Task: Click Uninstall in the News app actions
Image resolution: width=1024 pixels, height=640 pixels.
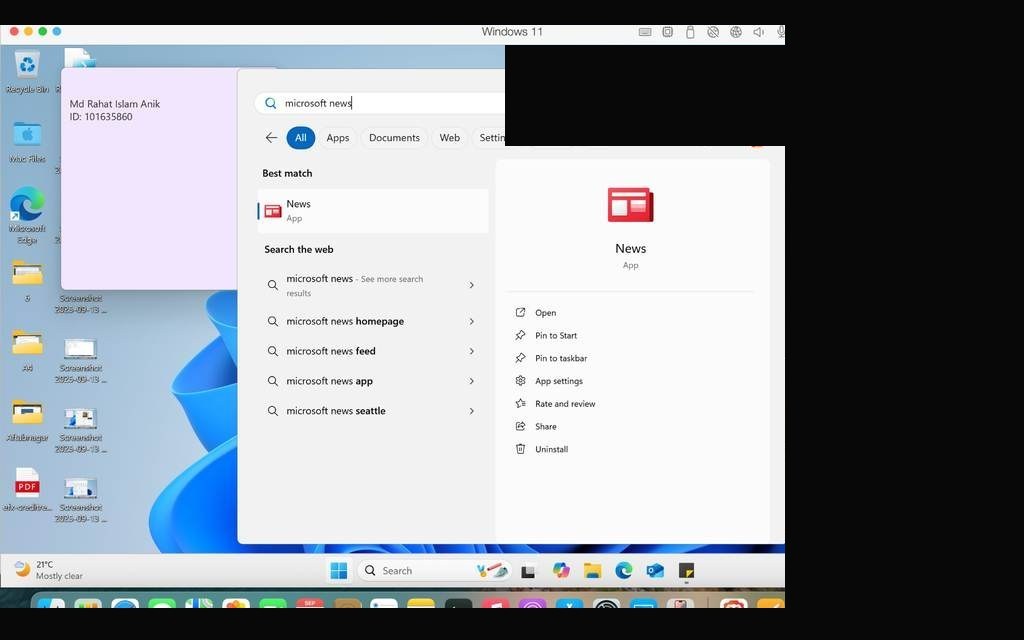Action: point(541,449)
